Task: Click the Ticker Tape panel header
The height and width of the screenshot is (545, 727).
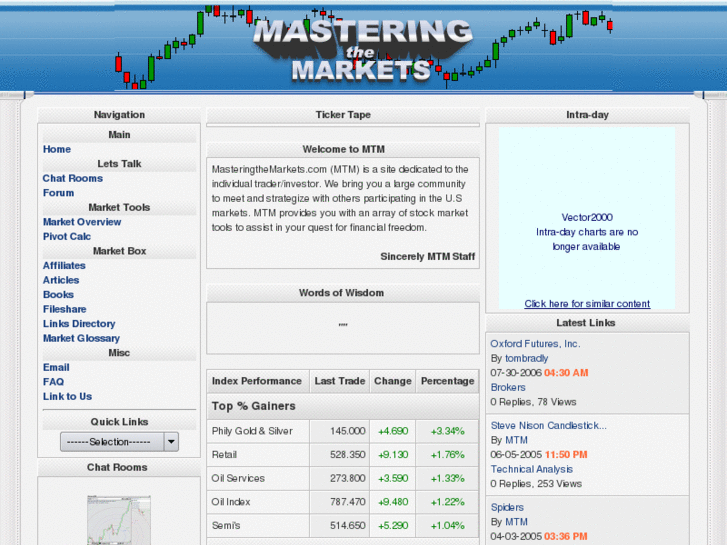Action: 343,115
